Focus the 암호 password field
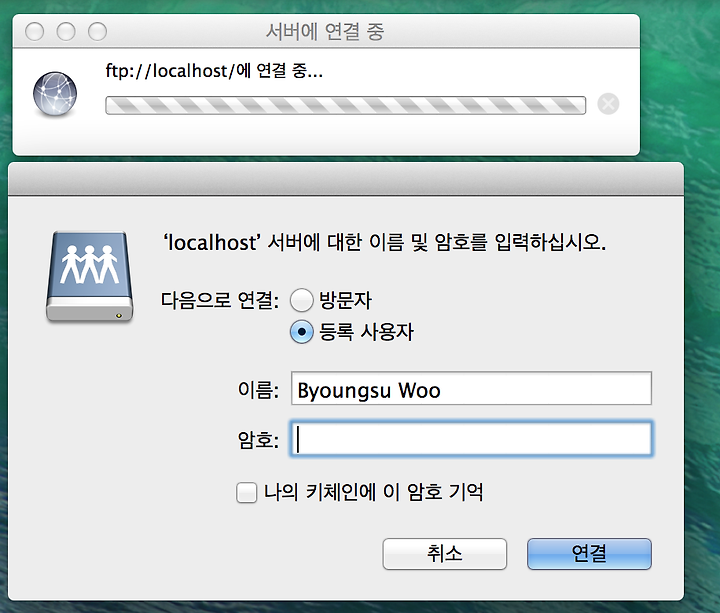This screenshot has width=720, height=613. click(471, 439)
